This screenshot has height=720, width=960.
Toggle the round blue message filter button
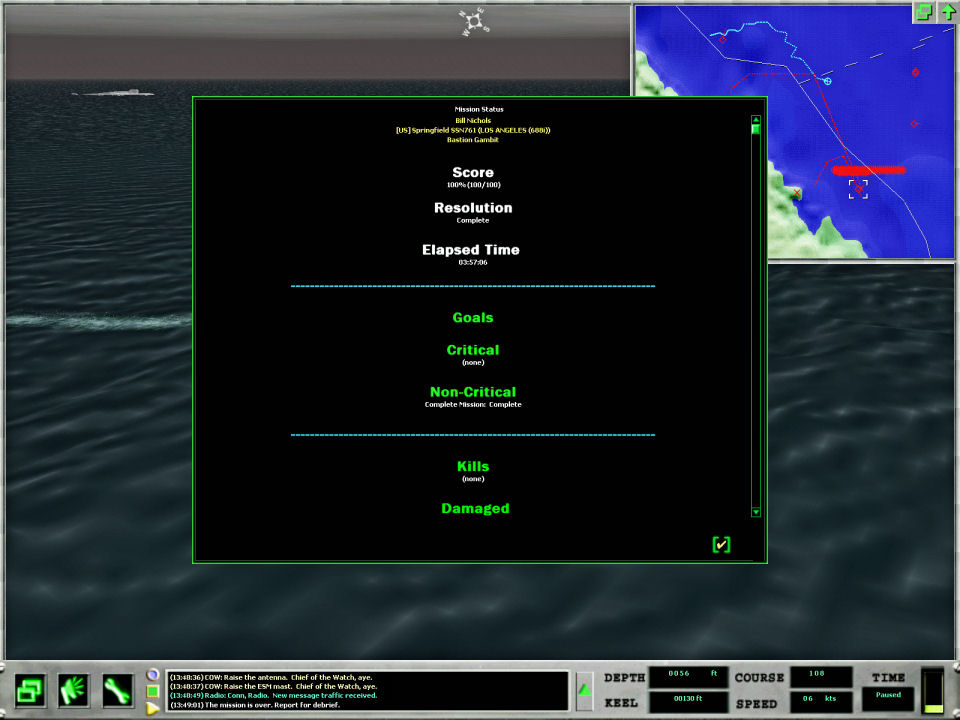153,674
